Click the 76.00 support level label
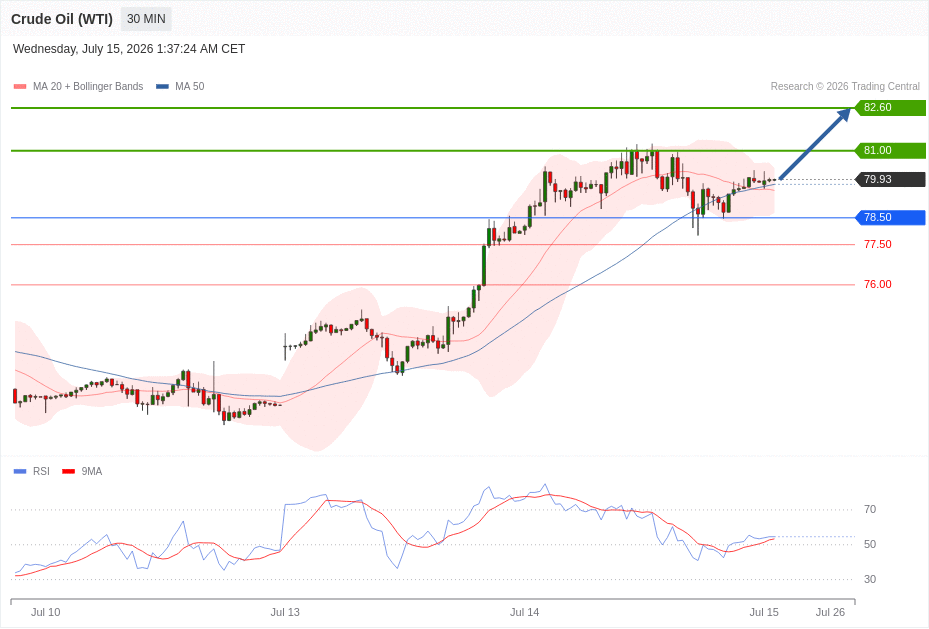The height and width of the screenshot is (629, 929). 877,284
